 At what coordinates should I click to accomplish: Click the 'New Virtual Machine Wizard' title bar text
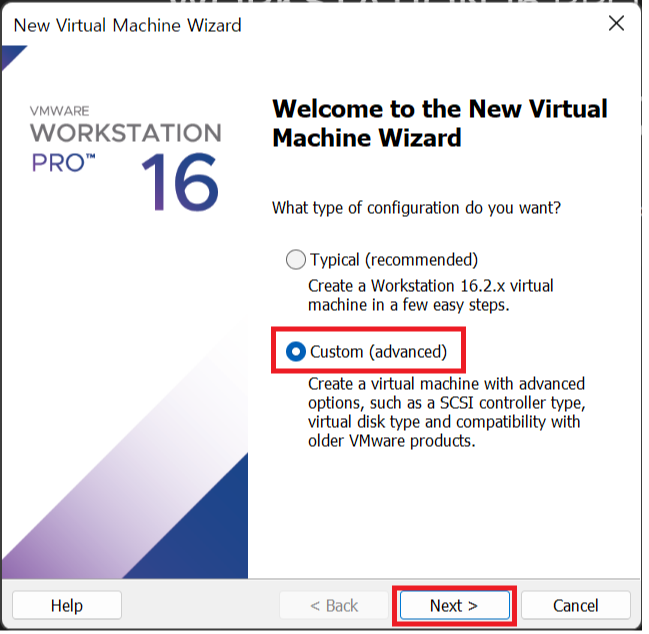127,26
